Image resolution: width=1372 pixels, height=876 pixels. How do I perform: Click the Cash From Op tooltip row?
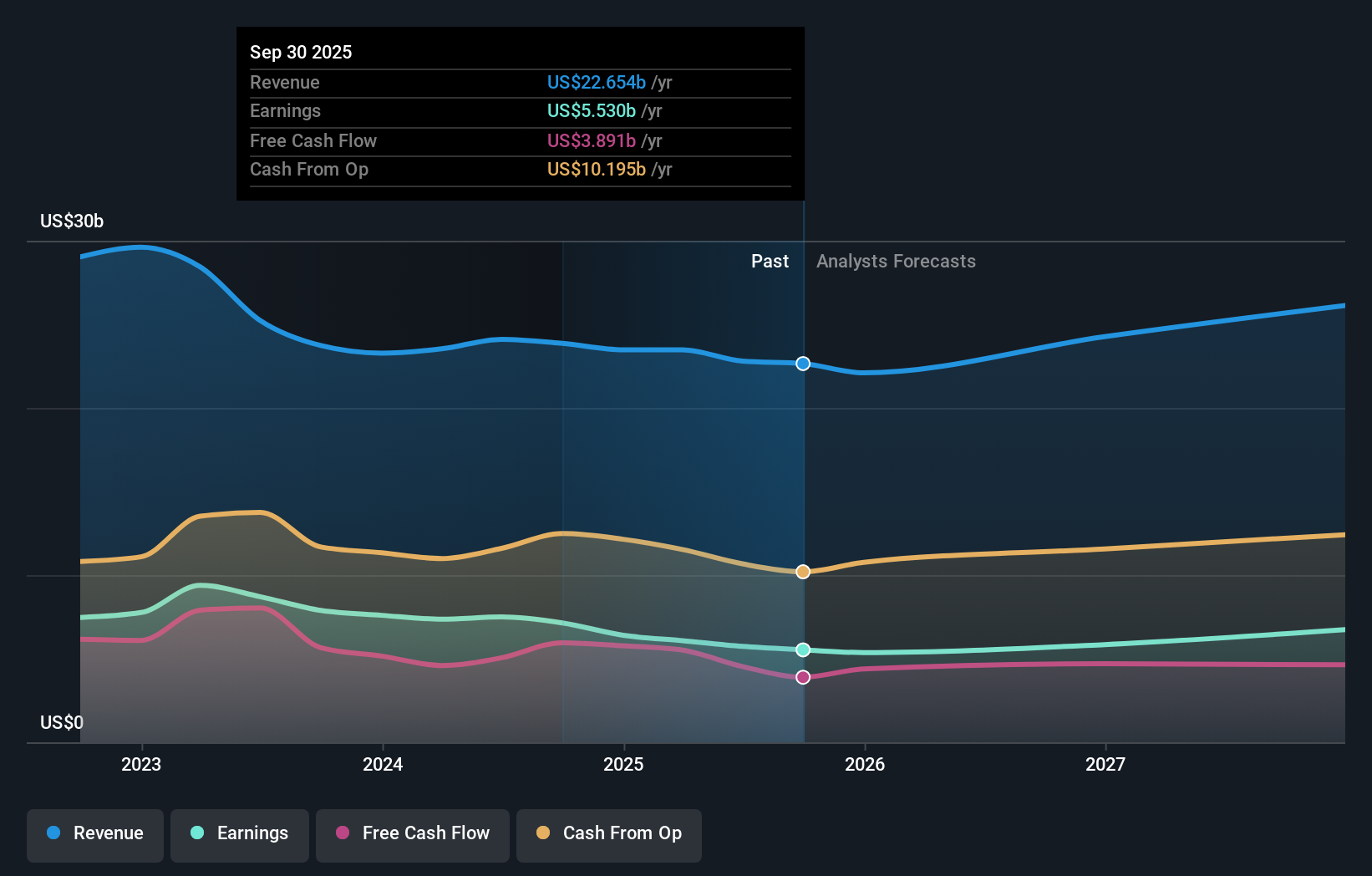(x=309, y=169)
